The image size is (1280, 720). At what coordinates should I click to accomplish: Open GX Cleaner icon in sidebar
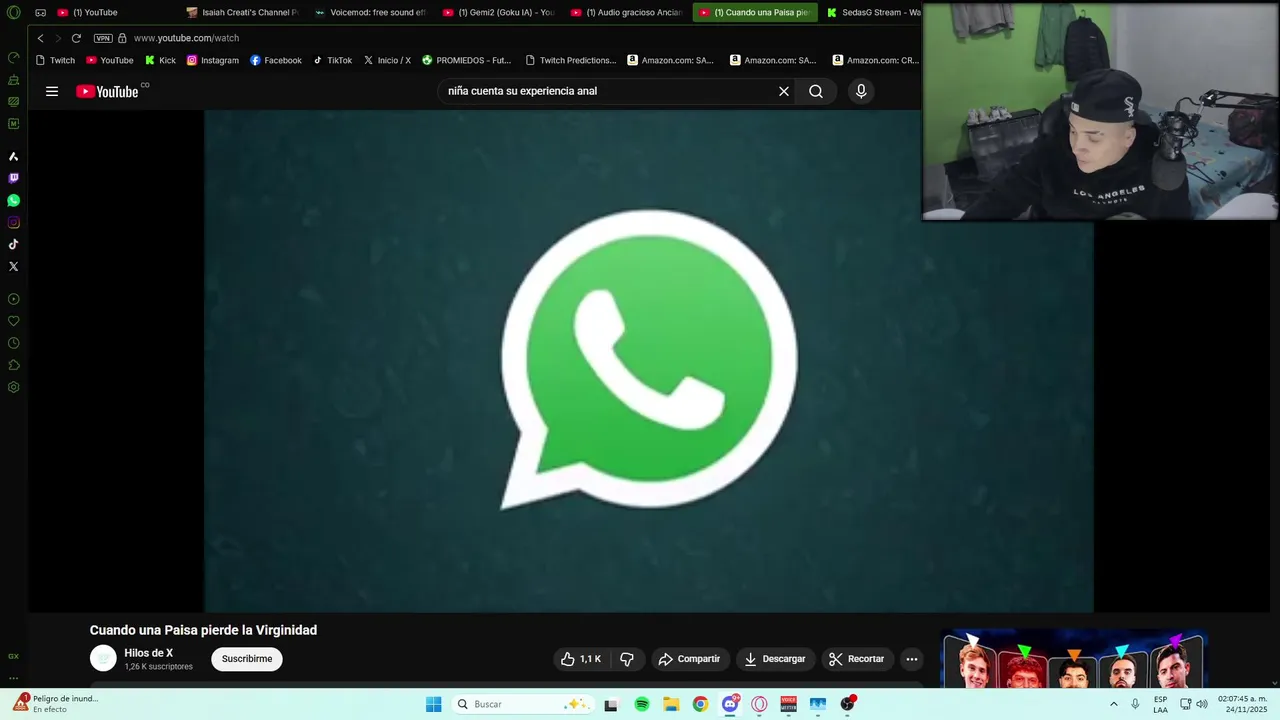point(13,79)
